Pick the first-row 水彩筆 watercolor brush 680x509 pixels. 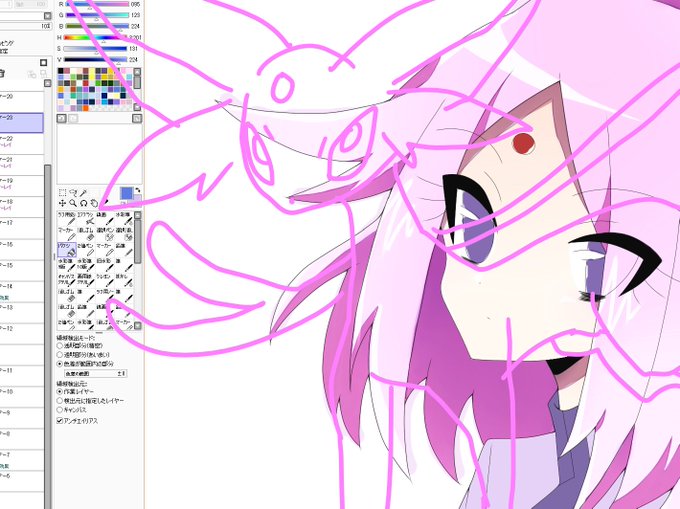click(x=124, y=219)
